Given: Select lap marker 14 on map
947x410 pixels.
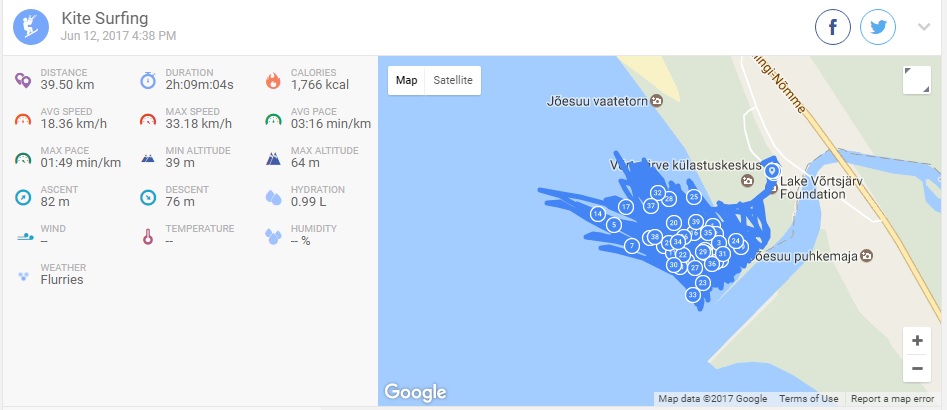Looking at the screenshot, I should (x=597, y=214).
